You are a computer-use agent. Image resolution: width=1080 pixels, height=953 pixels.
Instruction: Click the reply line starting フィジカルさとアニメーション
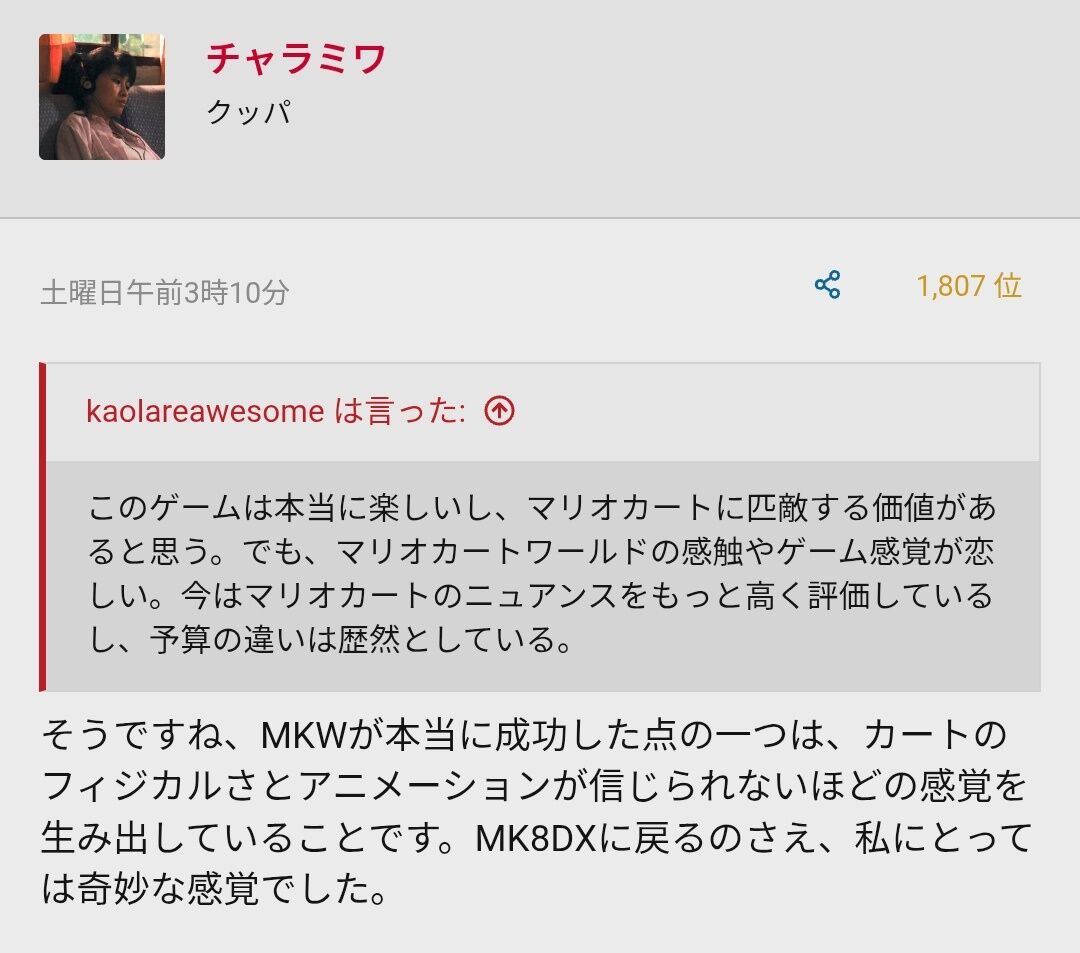534,786
